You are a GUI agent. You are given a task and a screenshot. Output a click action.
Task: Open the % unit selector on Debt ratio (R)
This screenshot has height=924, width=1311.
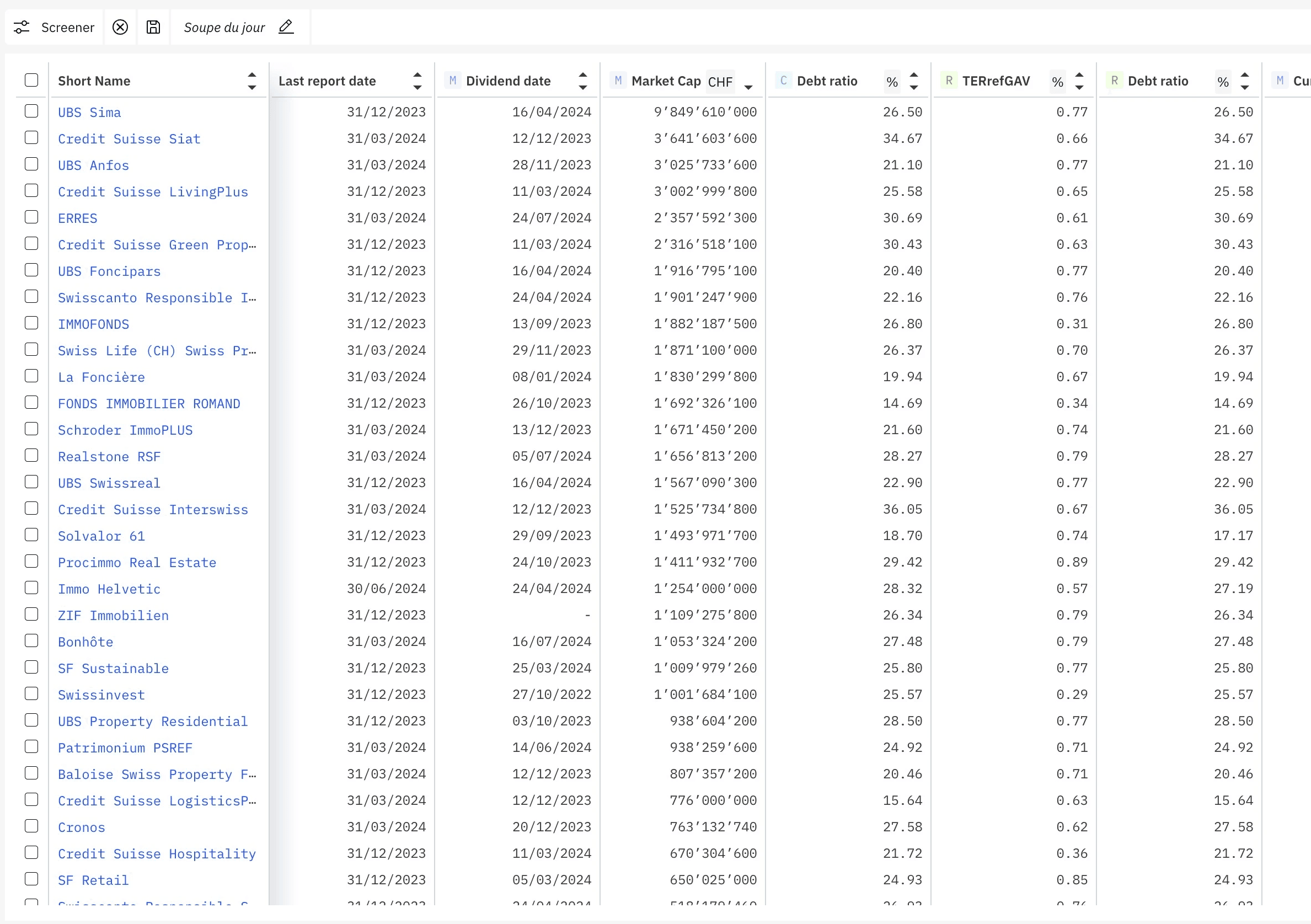pos(1223,82)
